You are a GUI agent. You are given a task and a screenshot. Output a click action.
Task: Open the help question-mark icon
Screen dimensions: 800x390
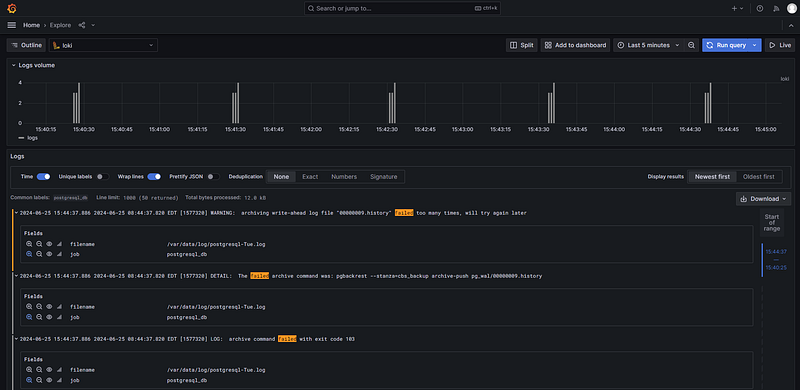coord(760,9)
